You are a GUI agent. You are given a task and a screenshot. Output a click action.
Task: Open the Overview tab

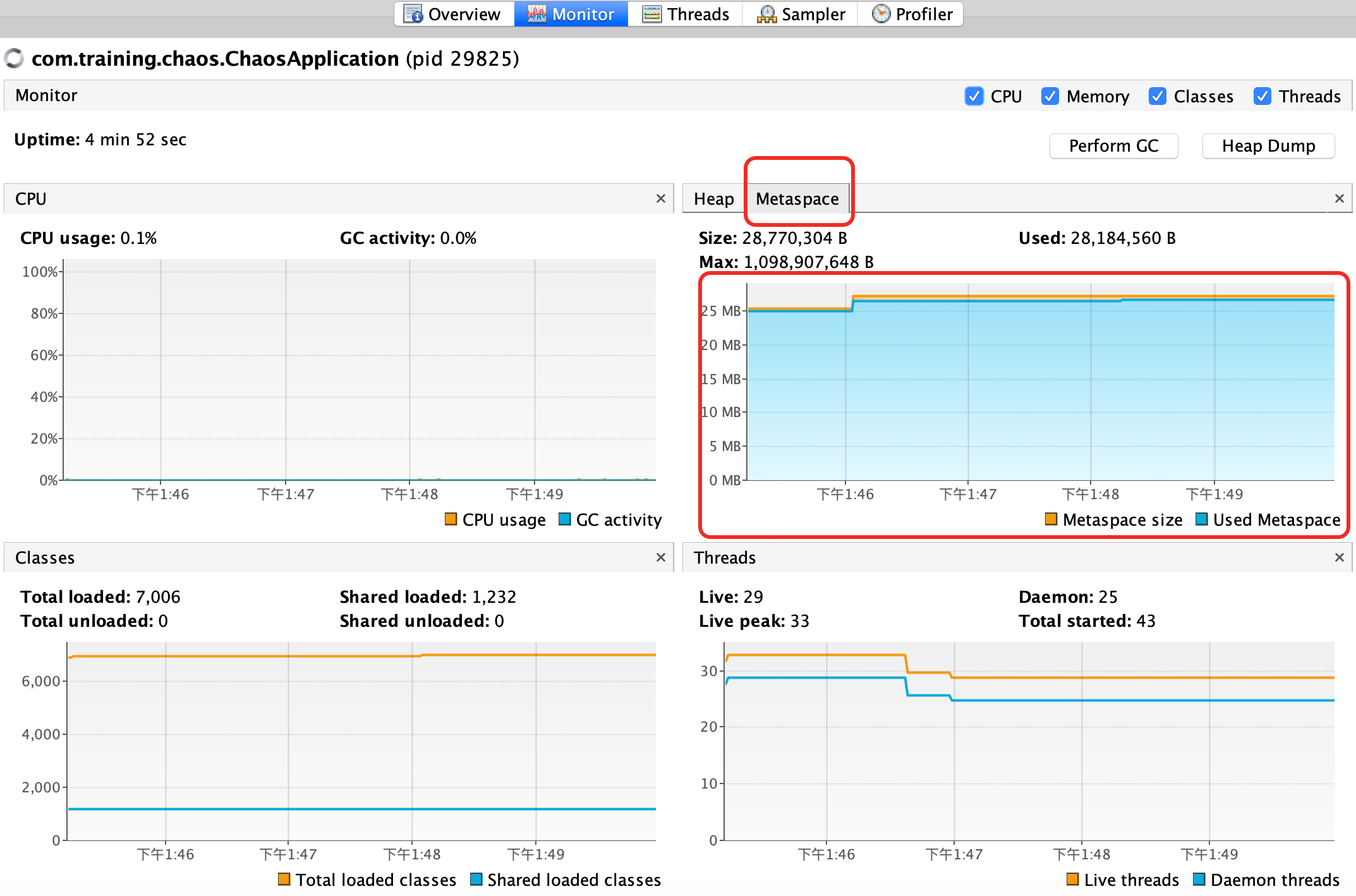[454, 14]
